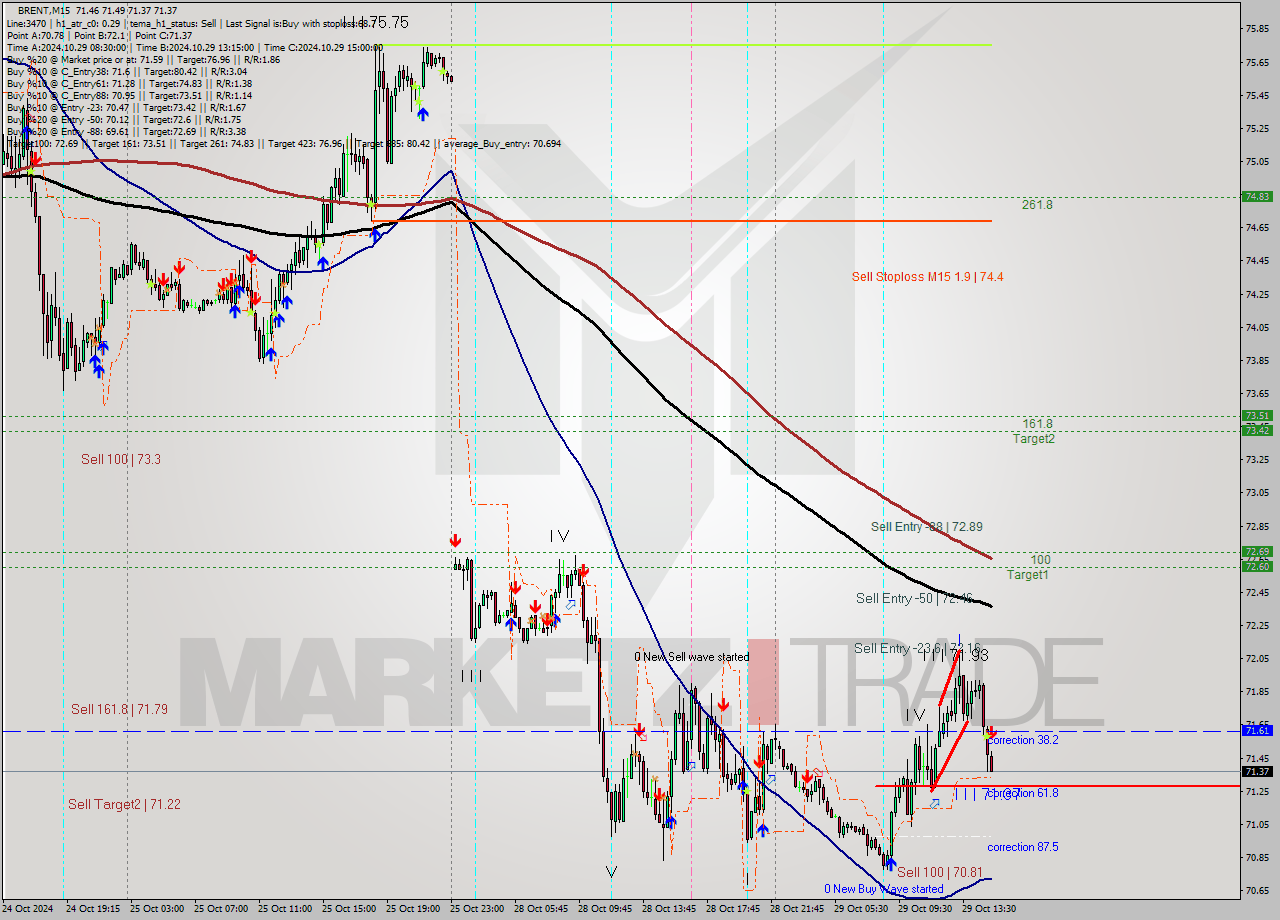Select the green 161.8 level label
1280x920 pixels.
point(1037,424)
